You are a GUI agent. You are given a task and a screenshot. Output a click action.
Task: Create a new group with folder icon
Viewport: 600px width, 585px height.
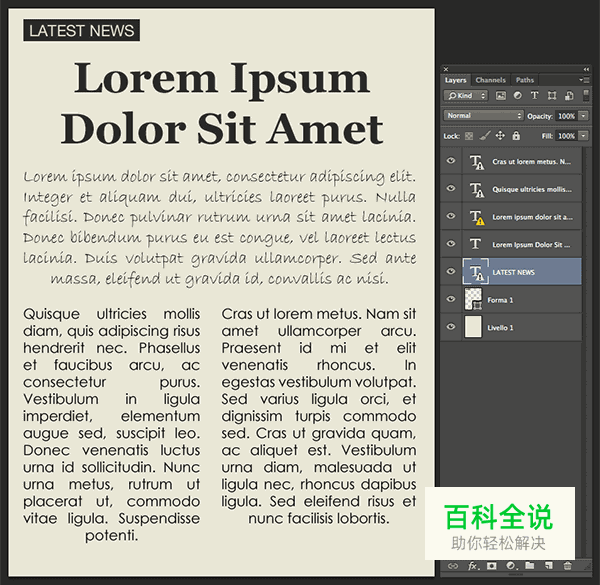pos(529,566)
